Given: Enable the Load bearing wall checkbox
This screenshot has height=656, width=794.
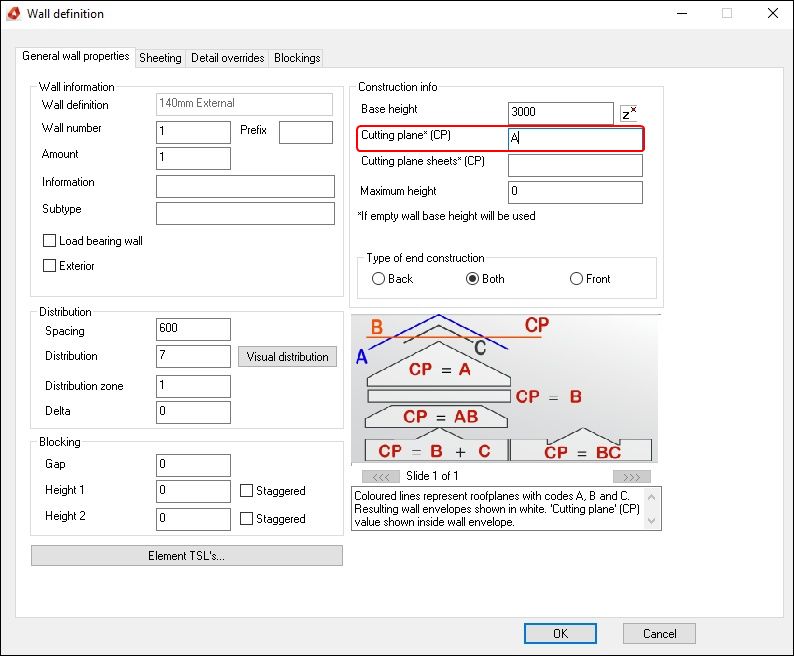Looking at the screenshot, I should (49, 241).
